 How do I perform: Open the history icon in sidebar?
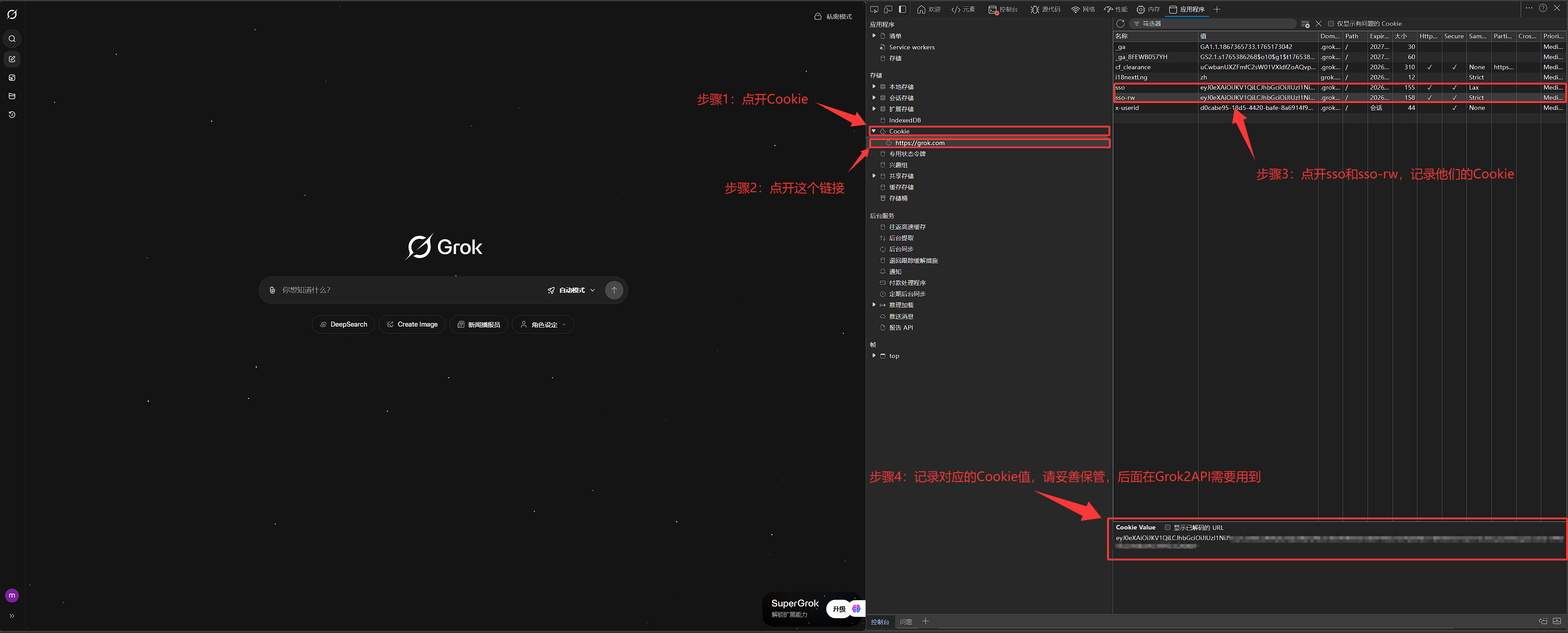(x=12, y=115)
